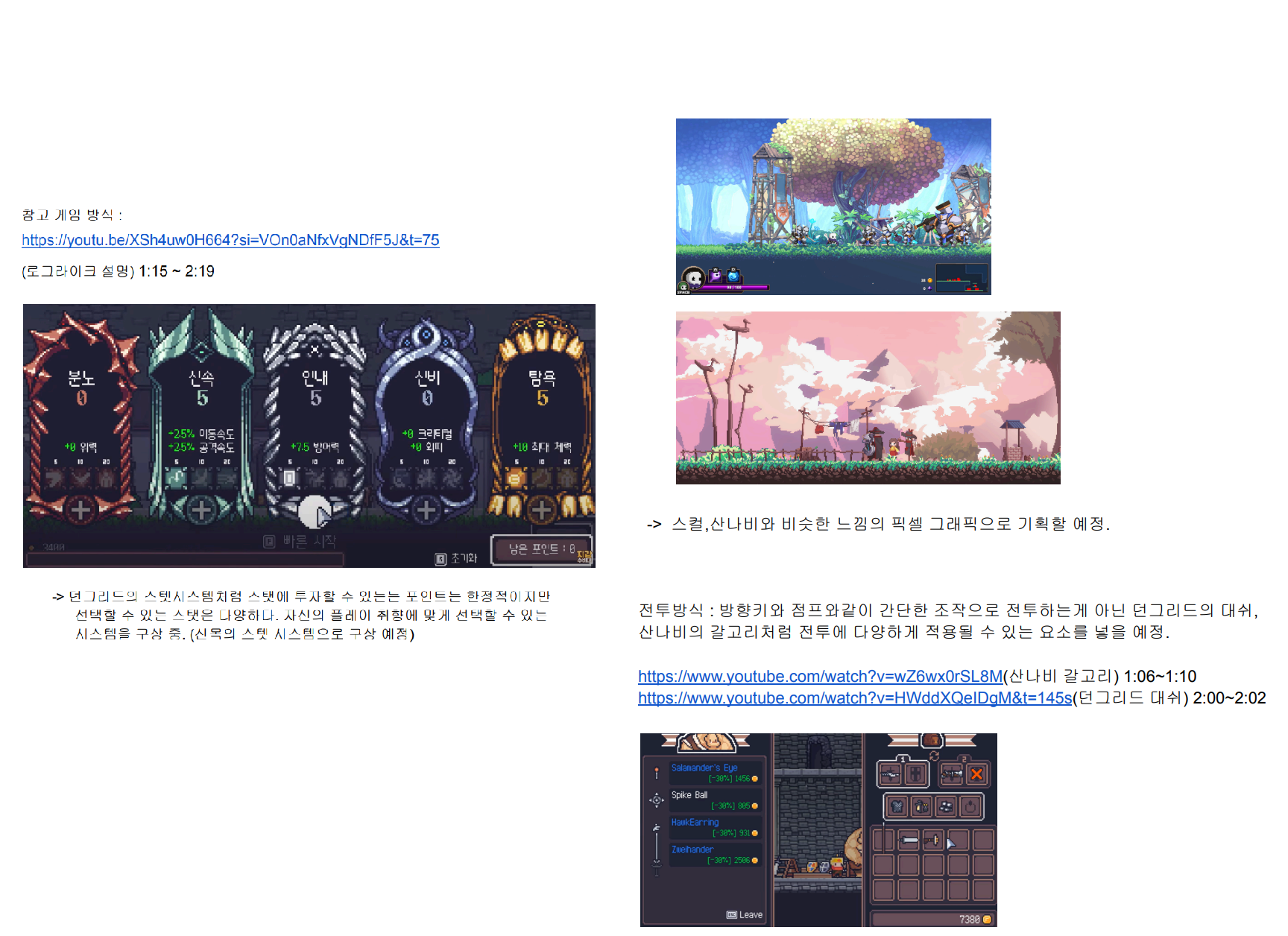This screenshot has height=936, width=1288.
Task: Click the backpack icon atop inventory panel
Action: click(931, 740)
